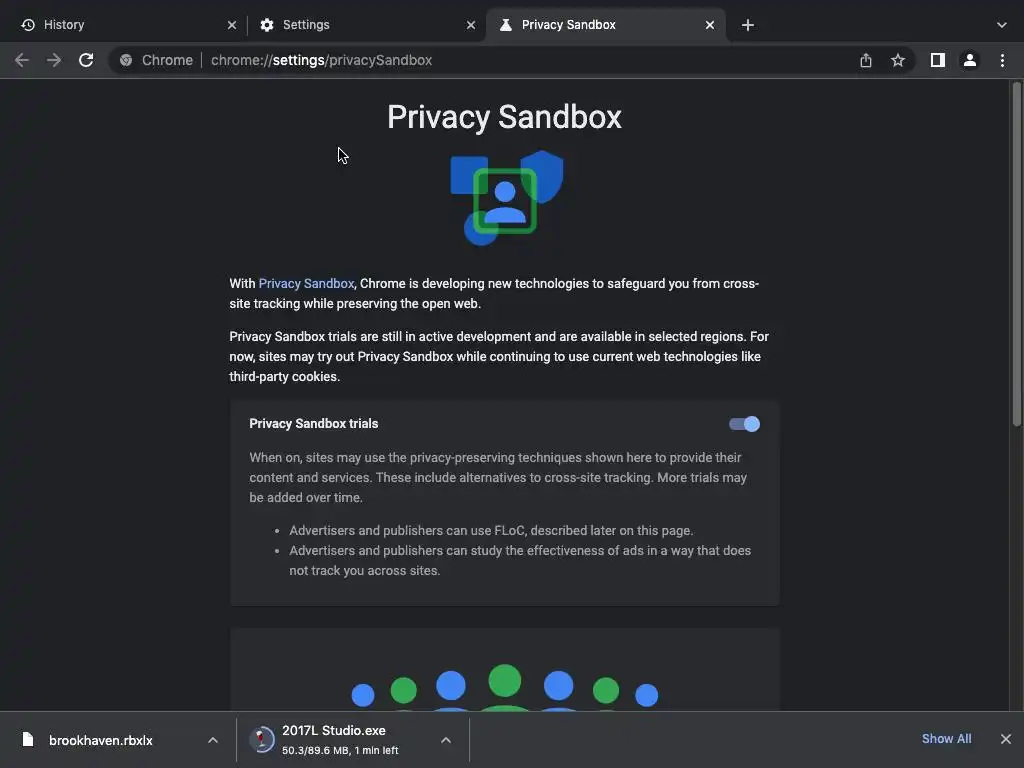Switch to the Settings tab
The width and height of the screenshot is (1024, 768).
pyautogui.click(x=366, y=25)
